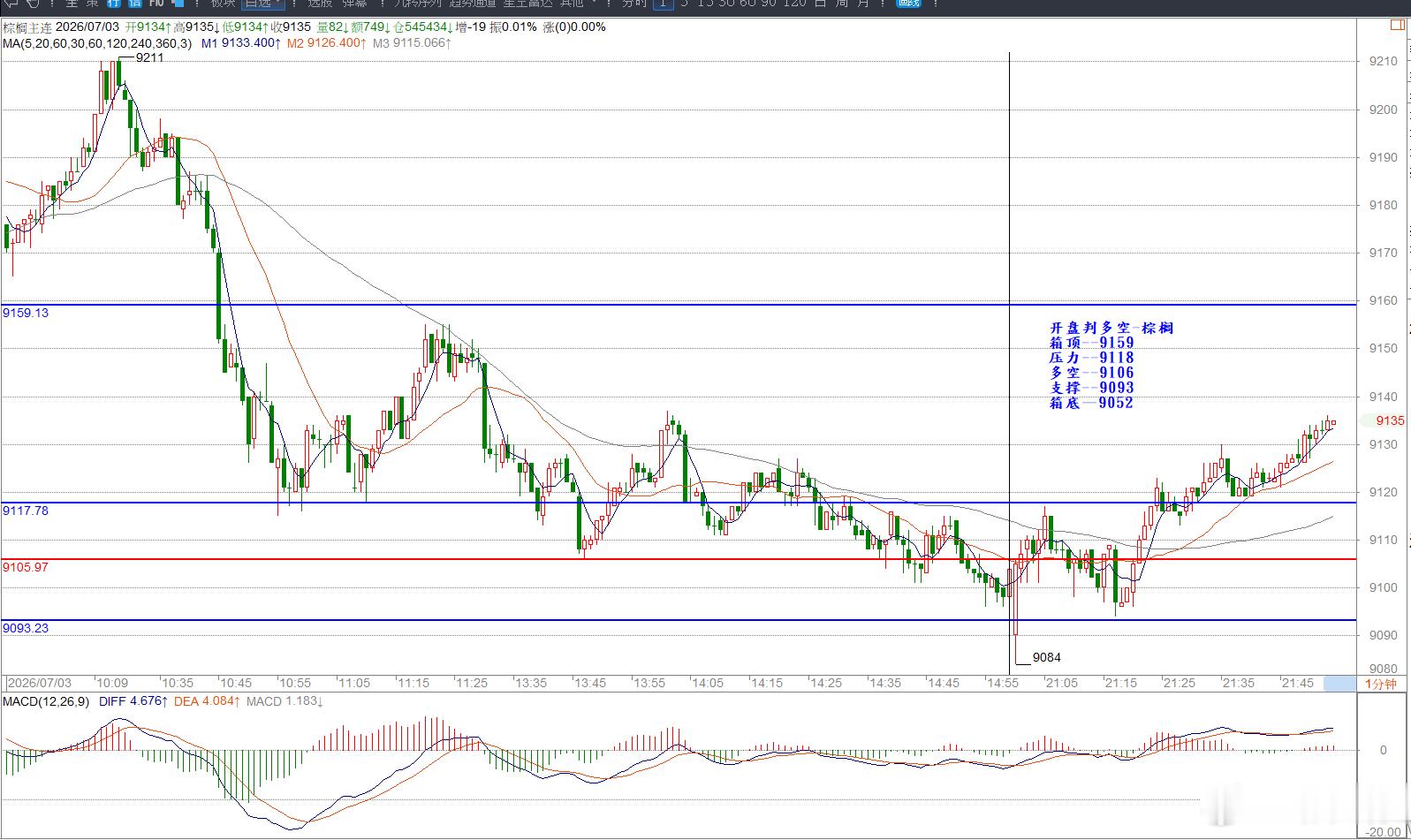
Task: Apply the 趋势通道 indicator
Action: click(473, 4)
